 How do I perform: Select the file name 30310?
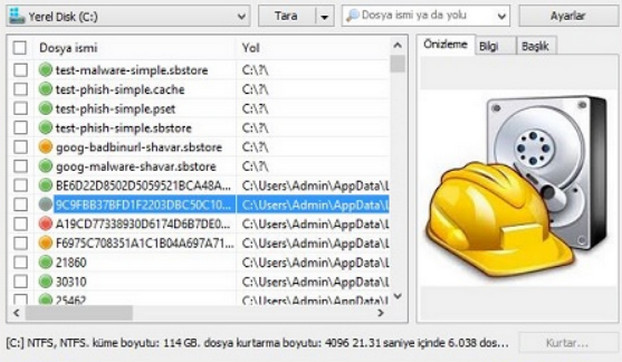pyautogui.click(x=71, y=282)
